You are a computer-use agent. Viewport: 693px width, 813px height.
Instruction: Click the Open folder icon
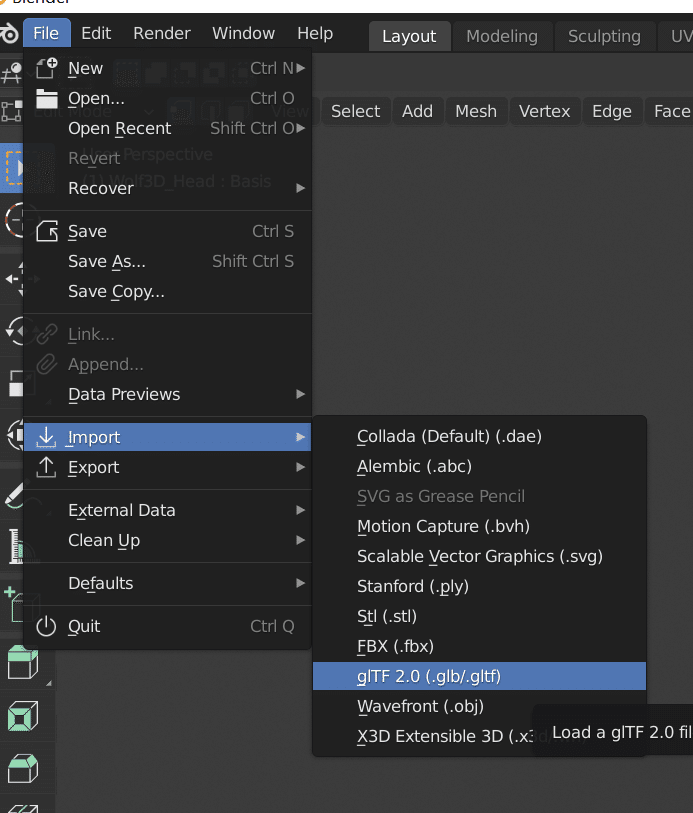pyautogui.click(x=47, y=98)
